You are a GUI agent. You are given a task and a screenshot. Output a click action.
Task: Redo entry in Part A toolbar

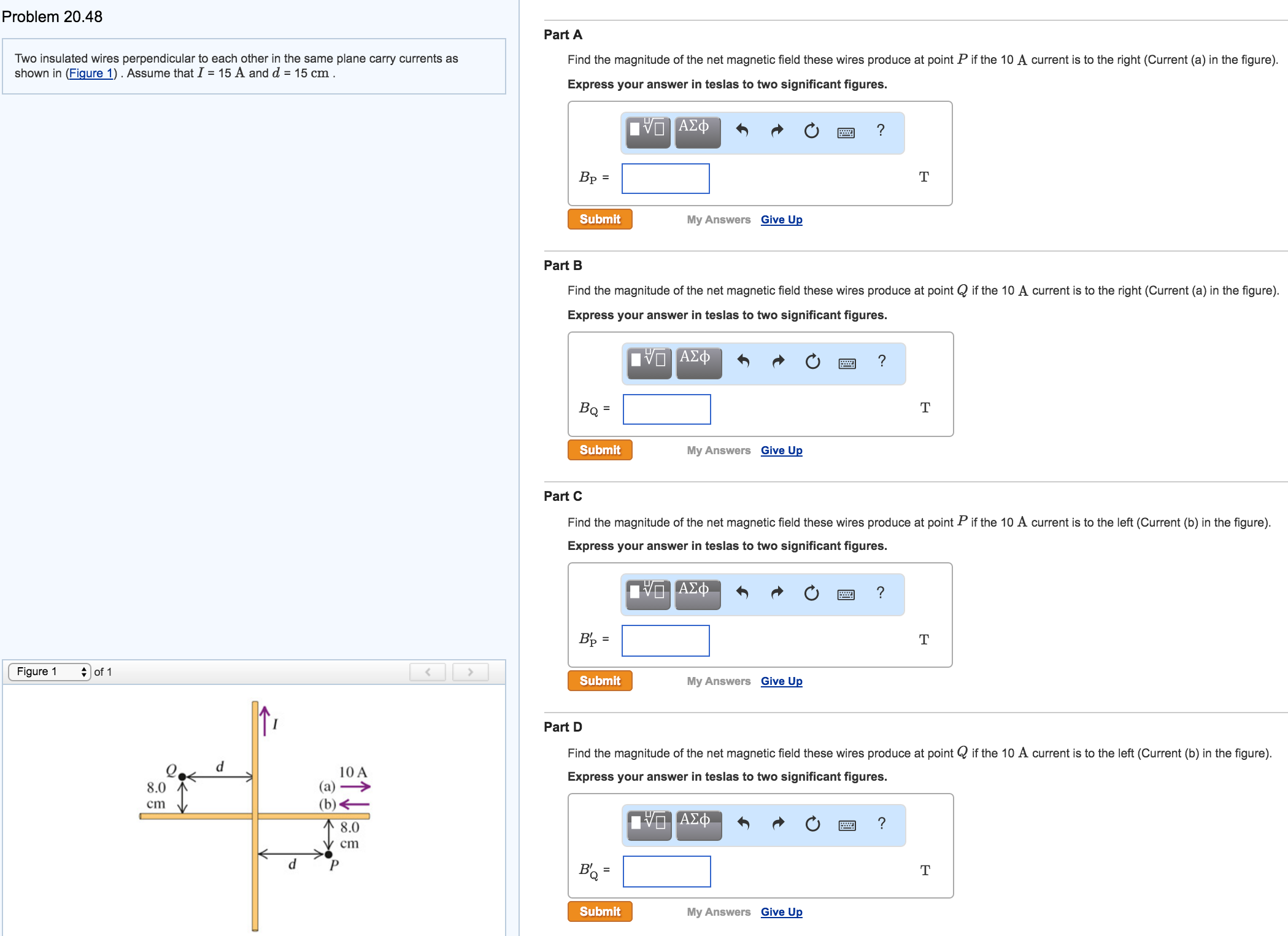[777, 130]
